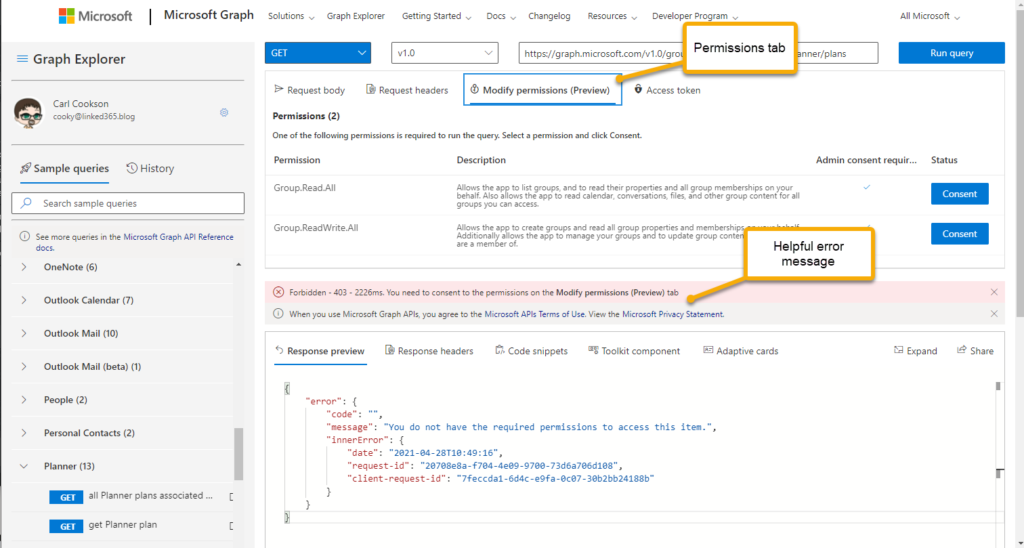Click the Microsoft Graph title link

tap(208, 16)
